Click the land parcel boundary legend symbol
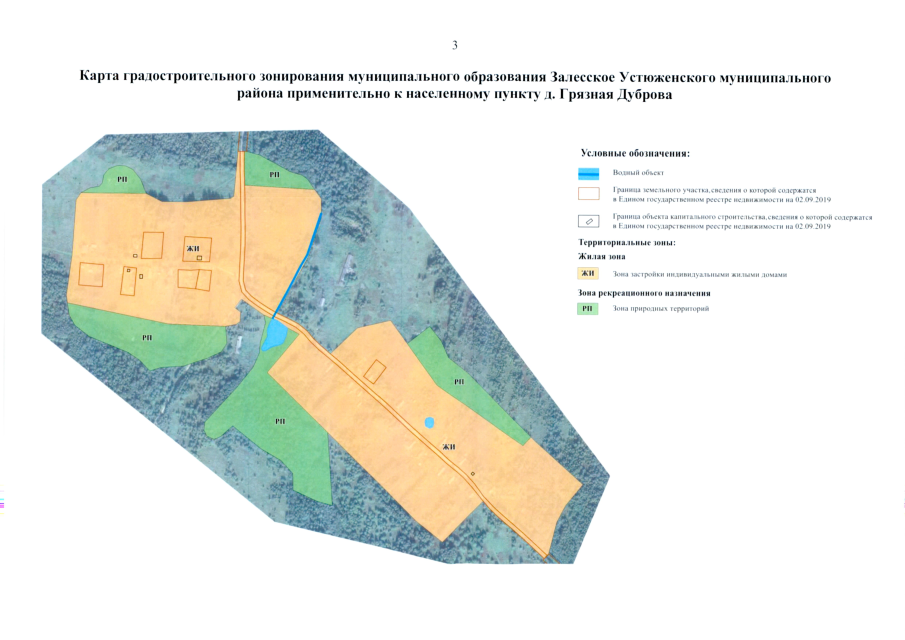Viewport: 905px width, 640px height. (x=588, y=194)
